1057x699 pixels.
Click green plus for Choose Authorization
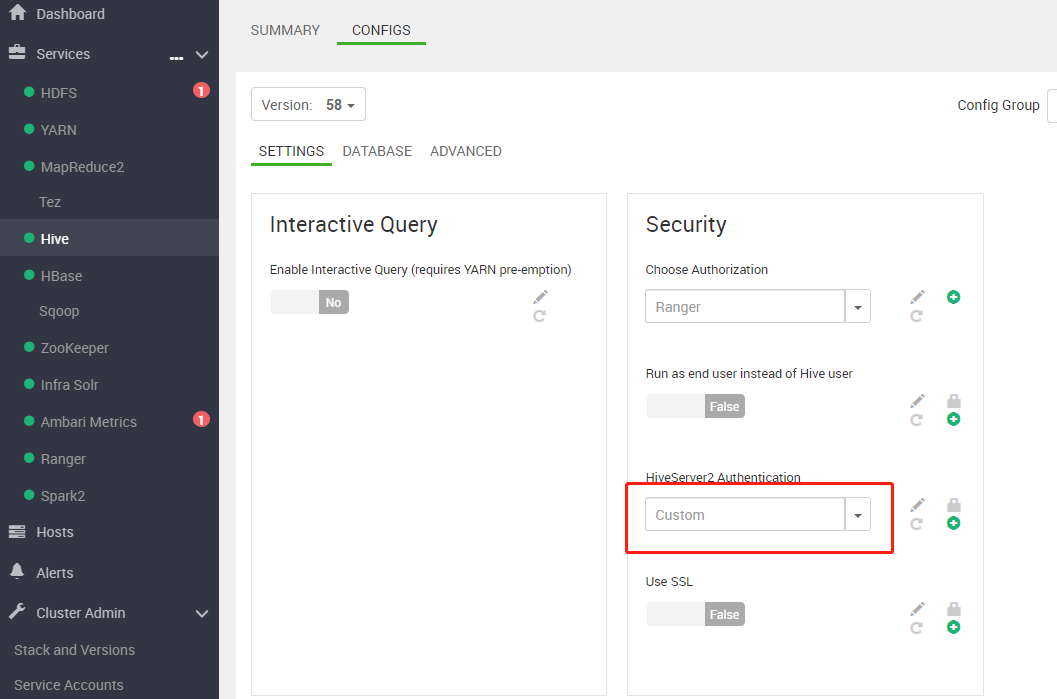[953, 297]
